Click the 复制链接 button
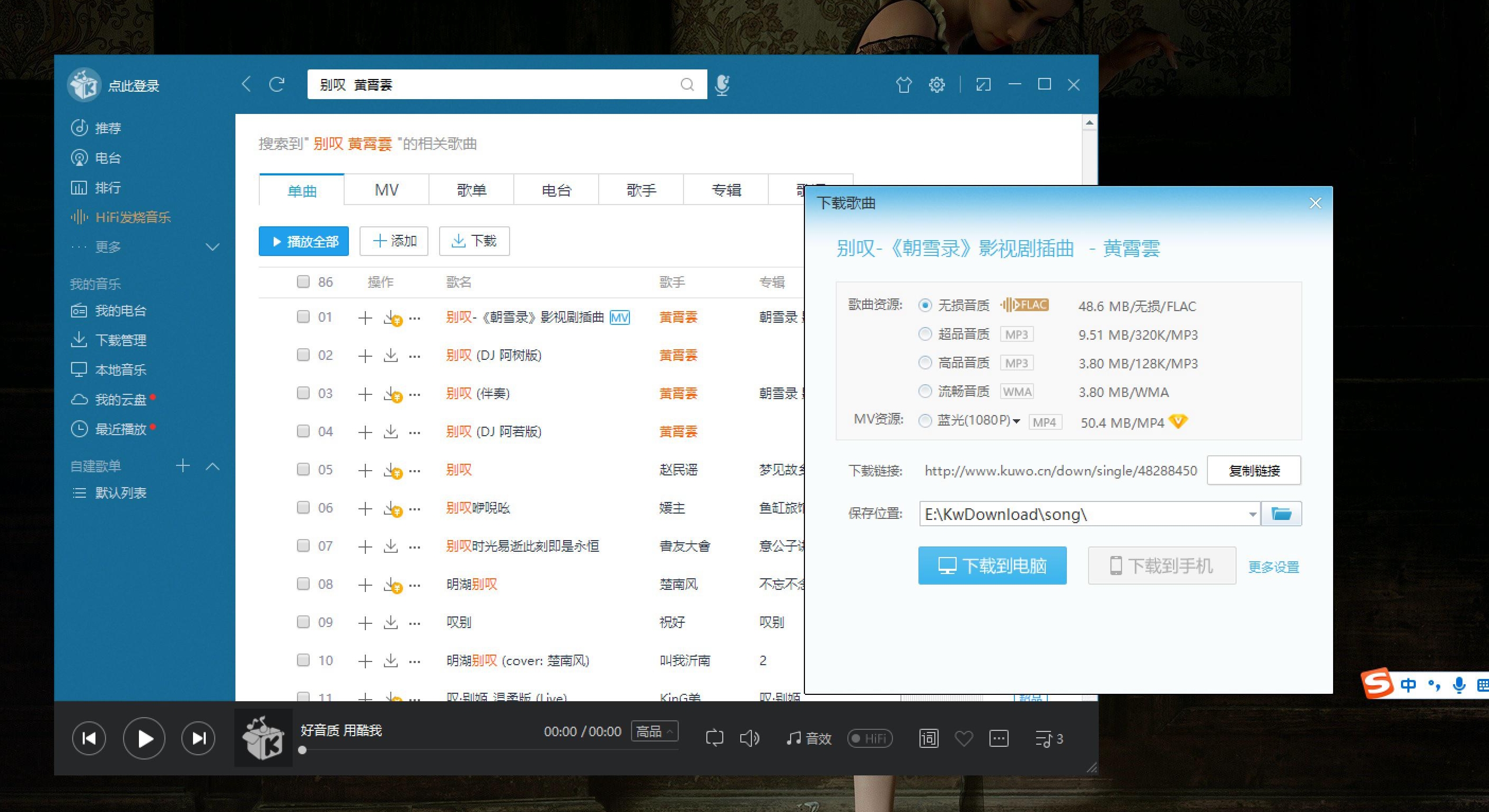 tap(1254, 471)
